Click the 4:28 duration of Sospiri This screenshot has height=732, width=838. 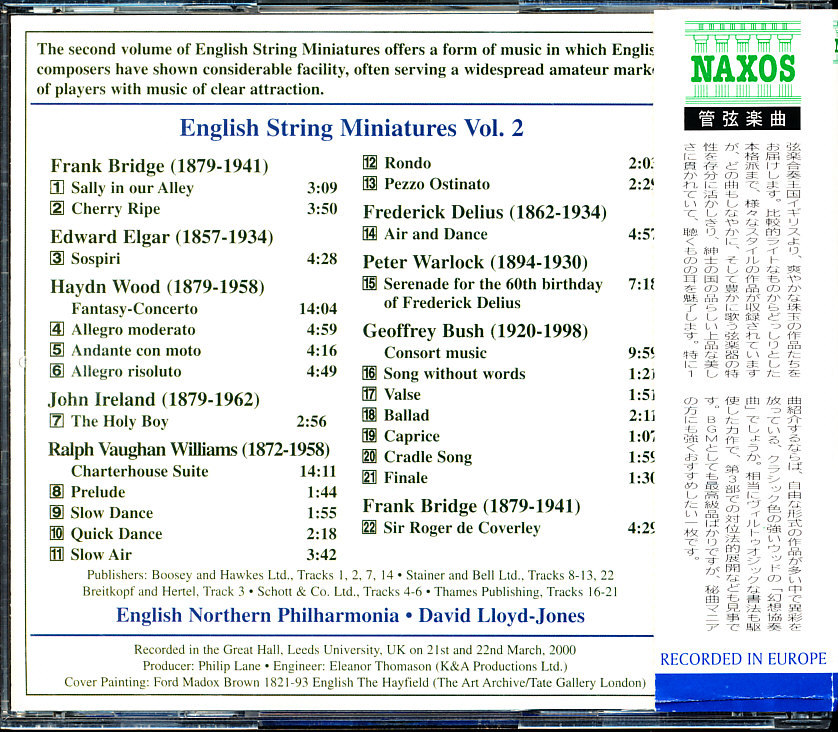322,259
